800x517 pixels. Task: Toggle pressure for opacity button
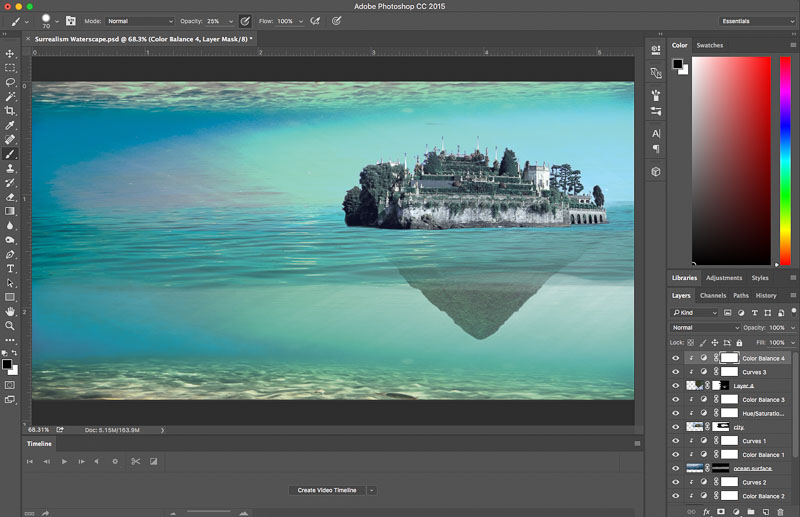point(245,21)
